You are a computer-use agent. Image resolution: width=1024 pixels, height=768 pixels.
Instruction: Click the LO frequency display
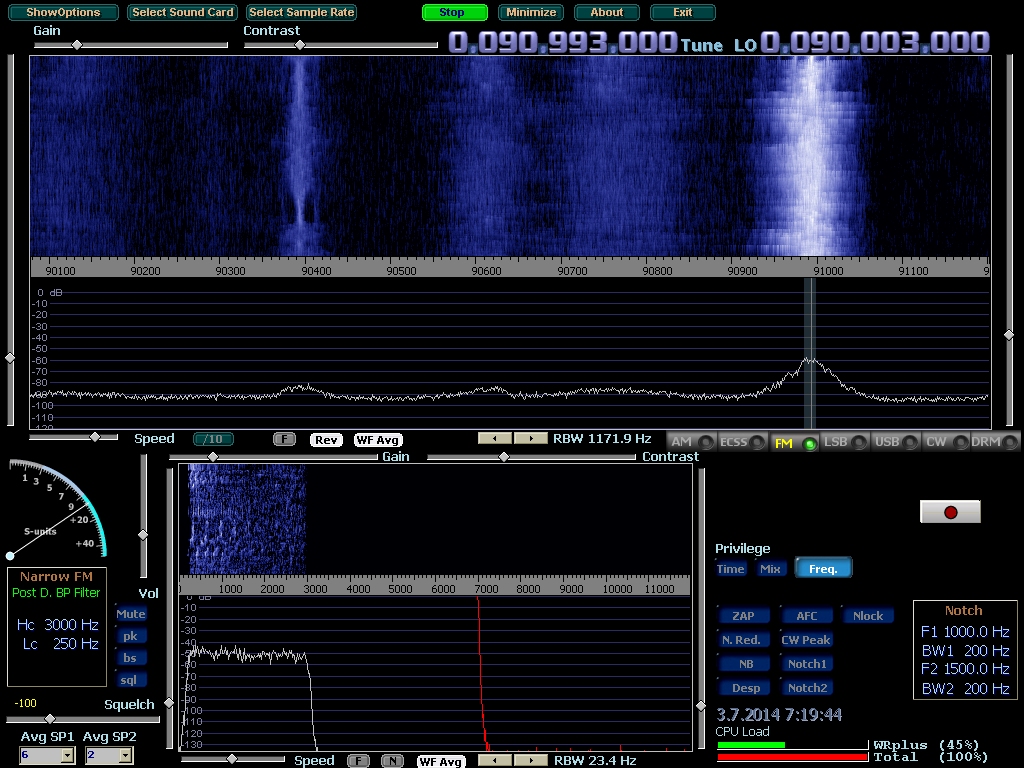point(874,42)
